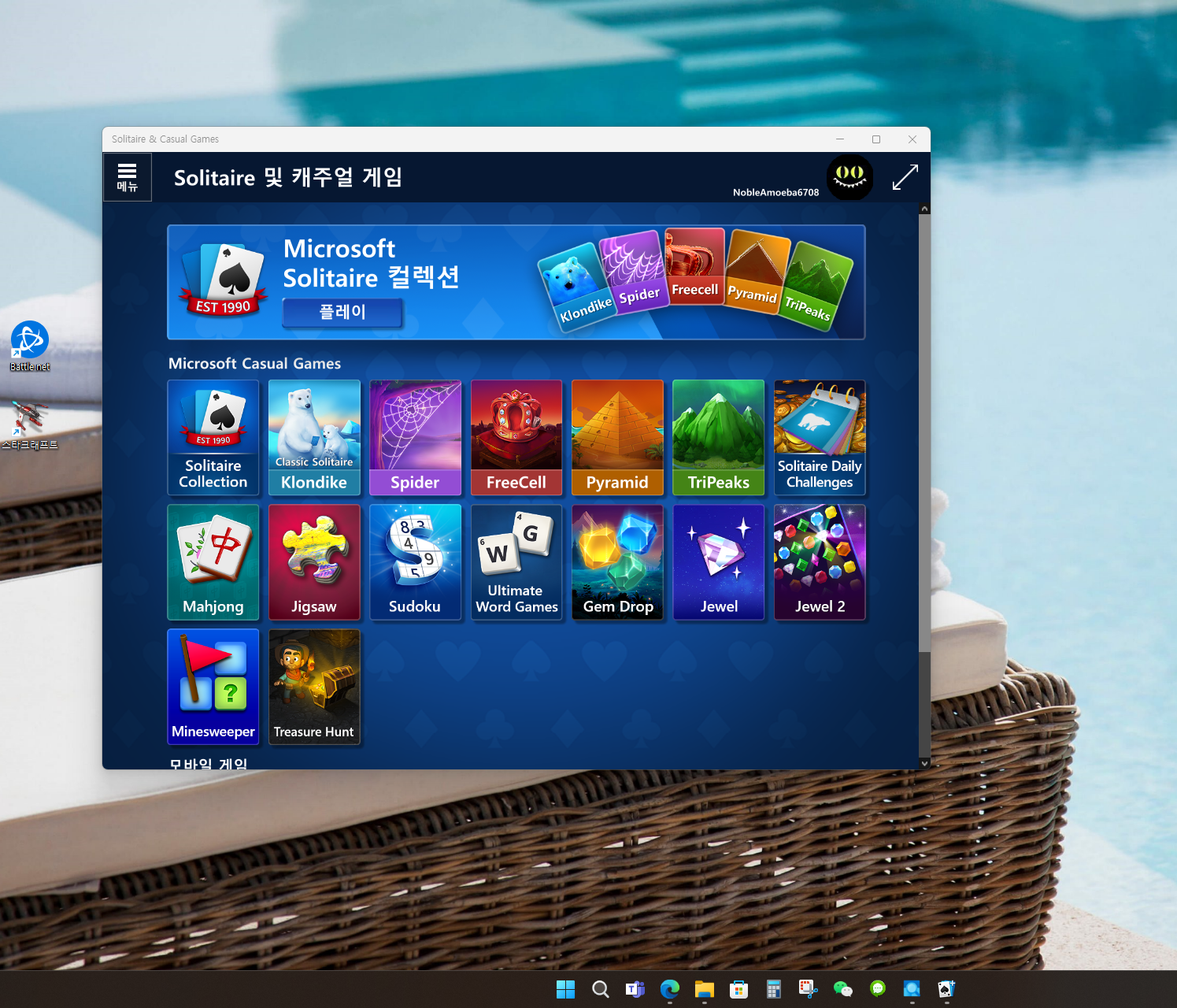Click the Microsoft Casual Games heading
The image size is (1177, 1008).
tap(254, 364)
